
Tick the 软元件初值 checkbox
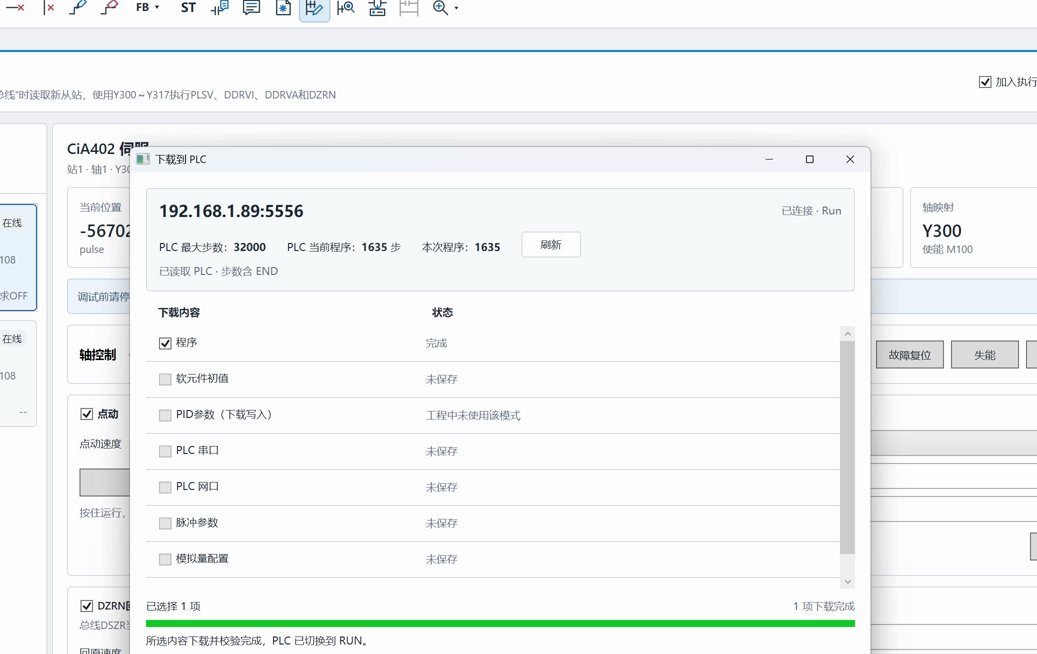pyautogui.click(x=165, y=379)
